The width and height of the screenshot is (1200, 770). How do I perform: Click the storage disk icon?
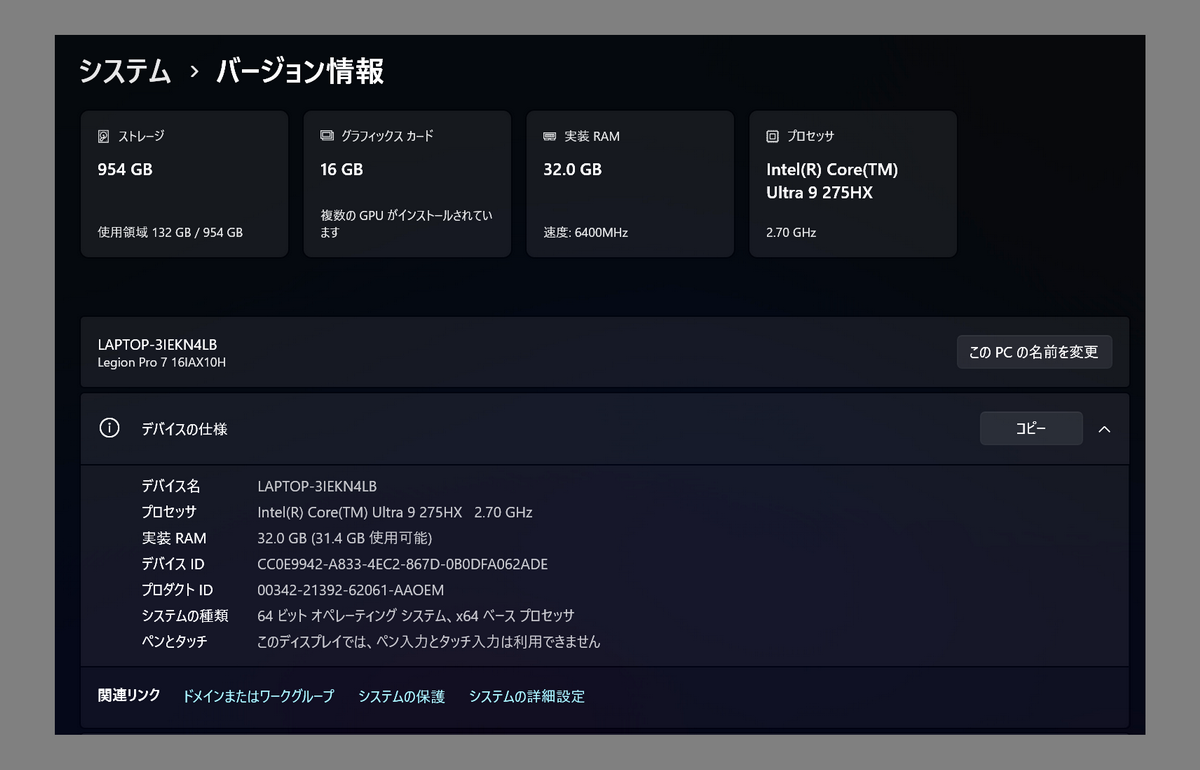point(104,136)
